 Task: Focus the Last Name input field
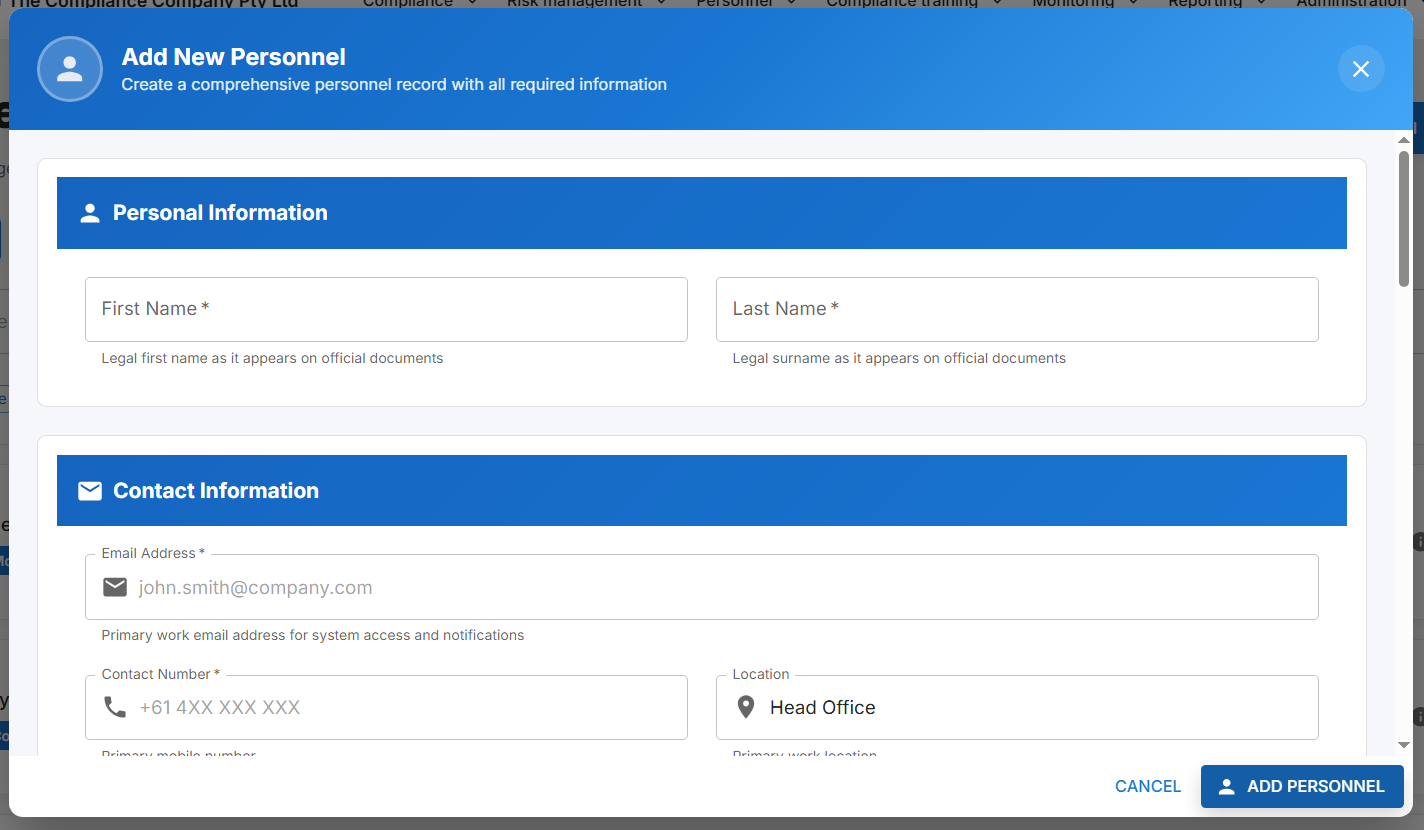coord(1016,309)
